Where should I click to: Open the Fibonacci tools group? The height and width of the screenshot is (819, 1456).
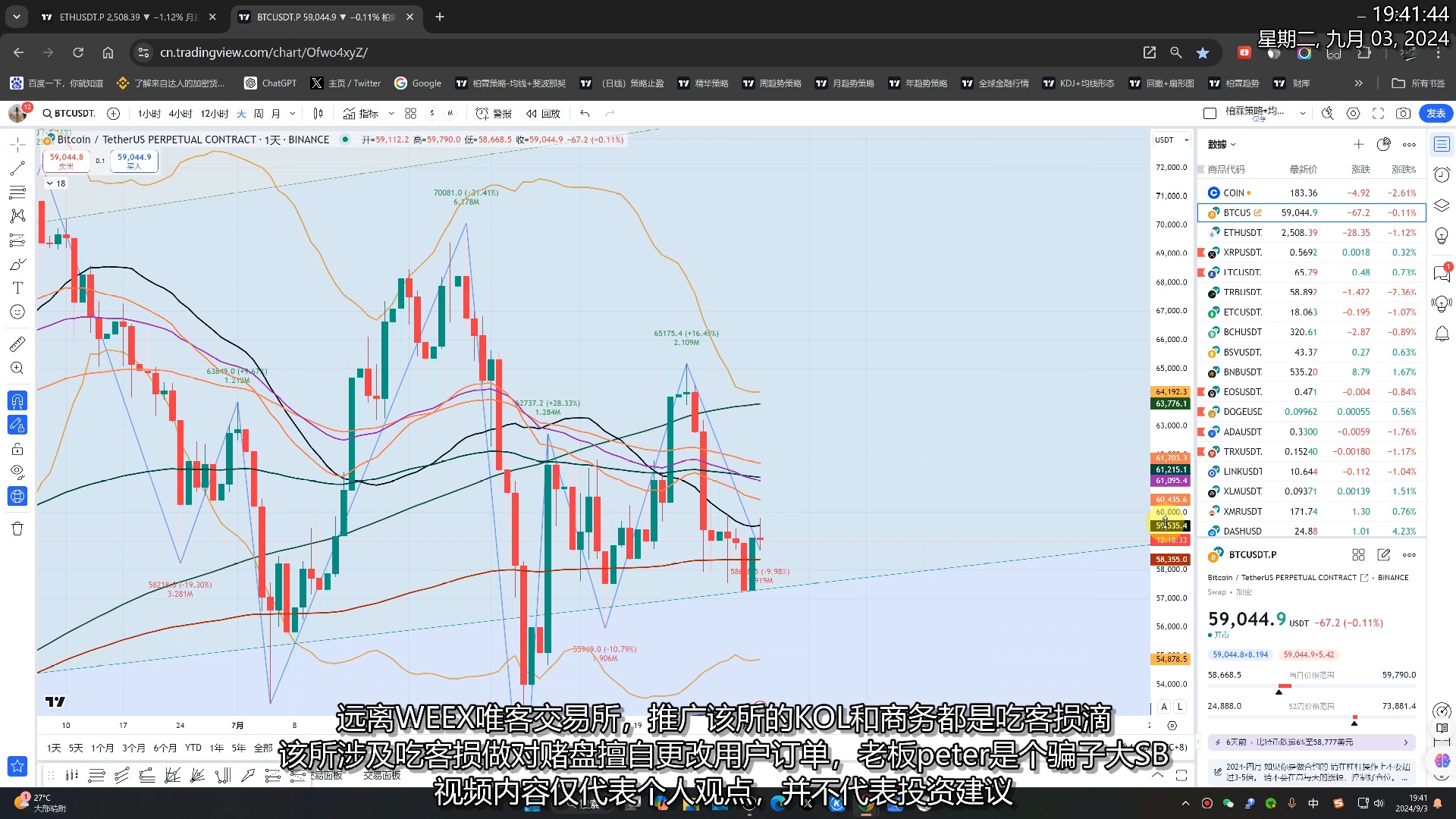pyautogui.click(x=17, y=192)
